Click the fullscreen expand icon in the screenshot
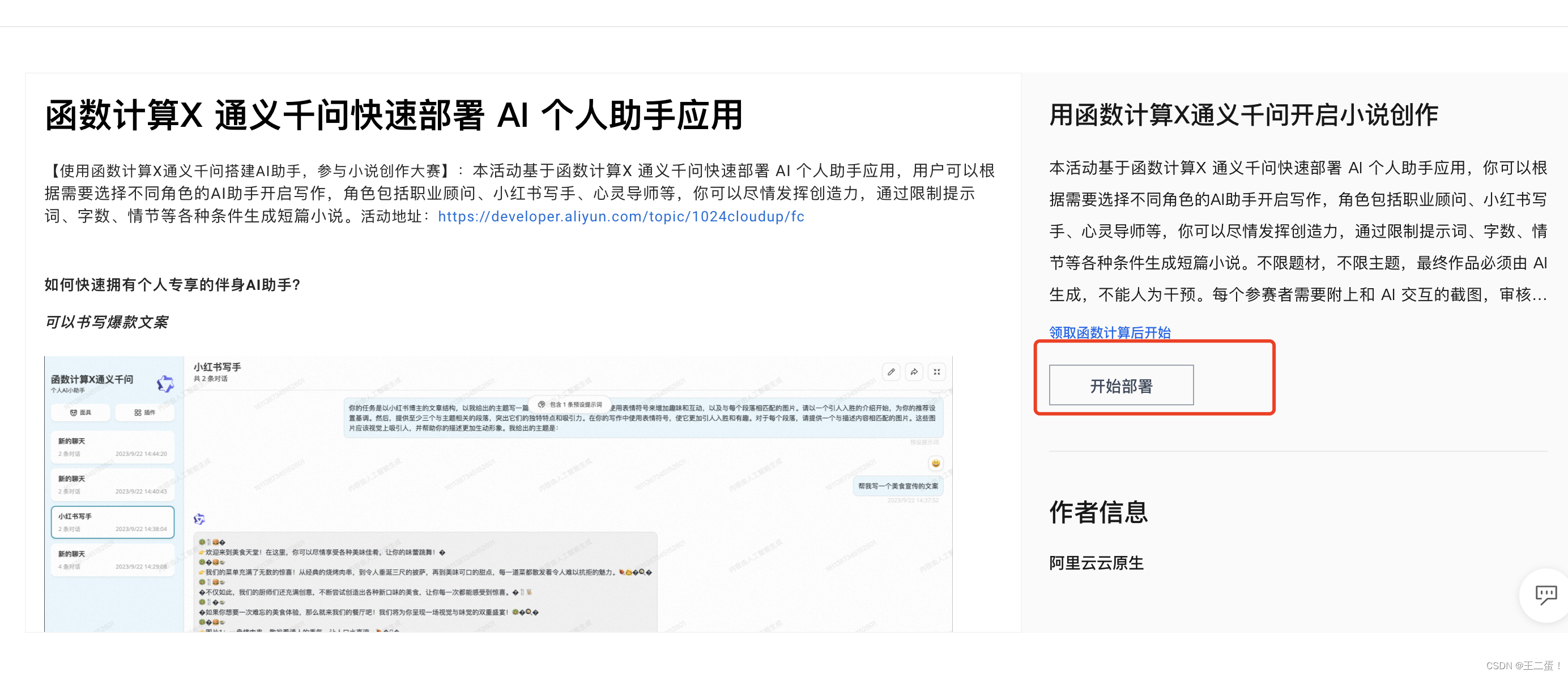Image resolution: width=1568 pixels, height=676 pixels. point(937,372)
